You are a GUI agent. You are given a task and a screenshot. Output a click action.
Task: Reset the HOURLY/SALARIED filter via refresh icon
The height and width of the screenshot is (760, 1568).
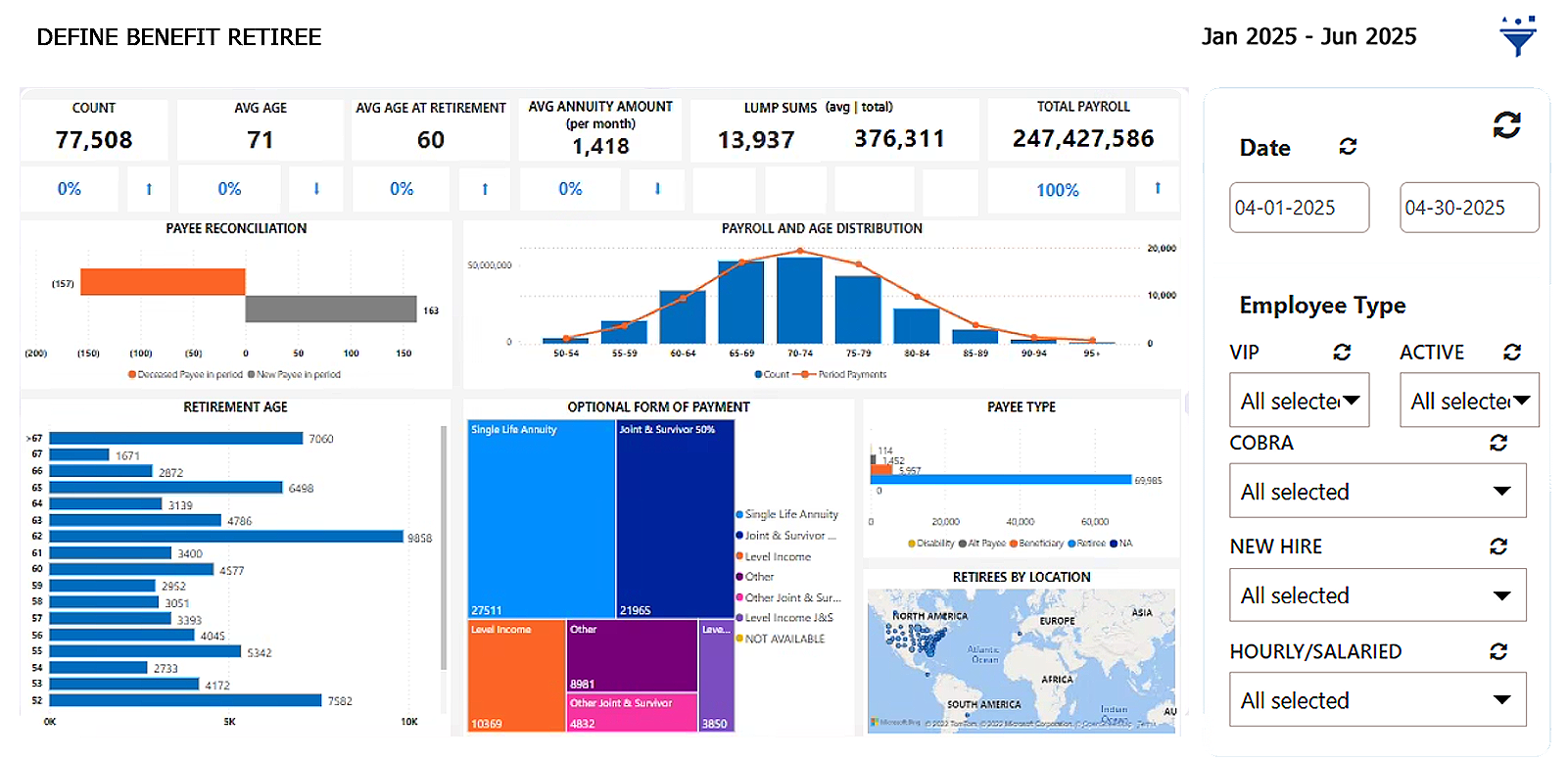1498,651
